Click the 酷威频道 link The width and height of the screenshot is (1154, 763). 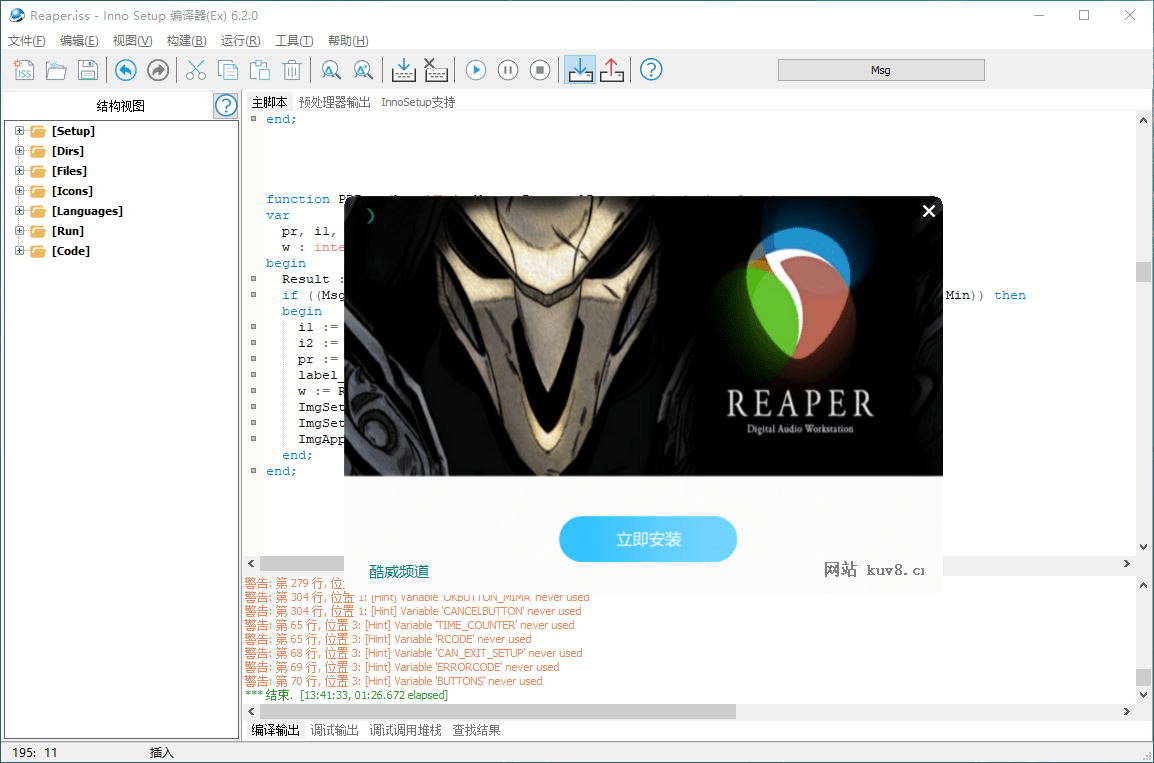(399, 572)
